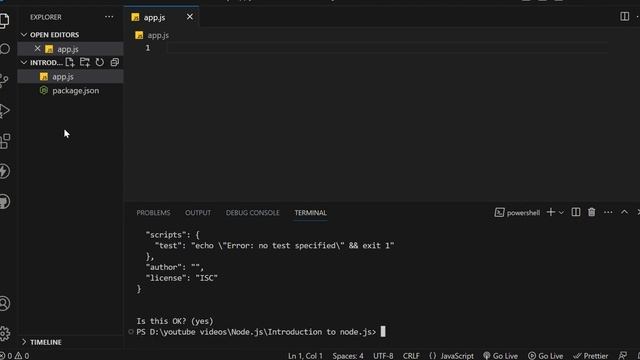Select app.js in the folder tree
This screenshot has width=640, height=360.
click(x=70, y=76)
